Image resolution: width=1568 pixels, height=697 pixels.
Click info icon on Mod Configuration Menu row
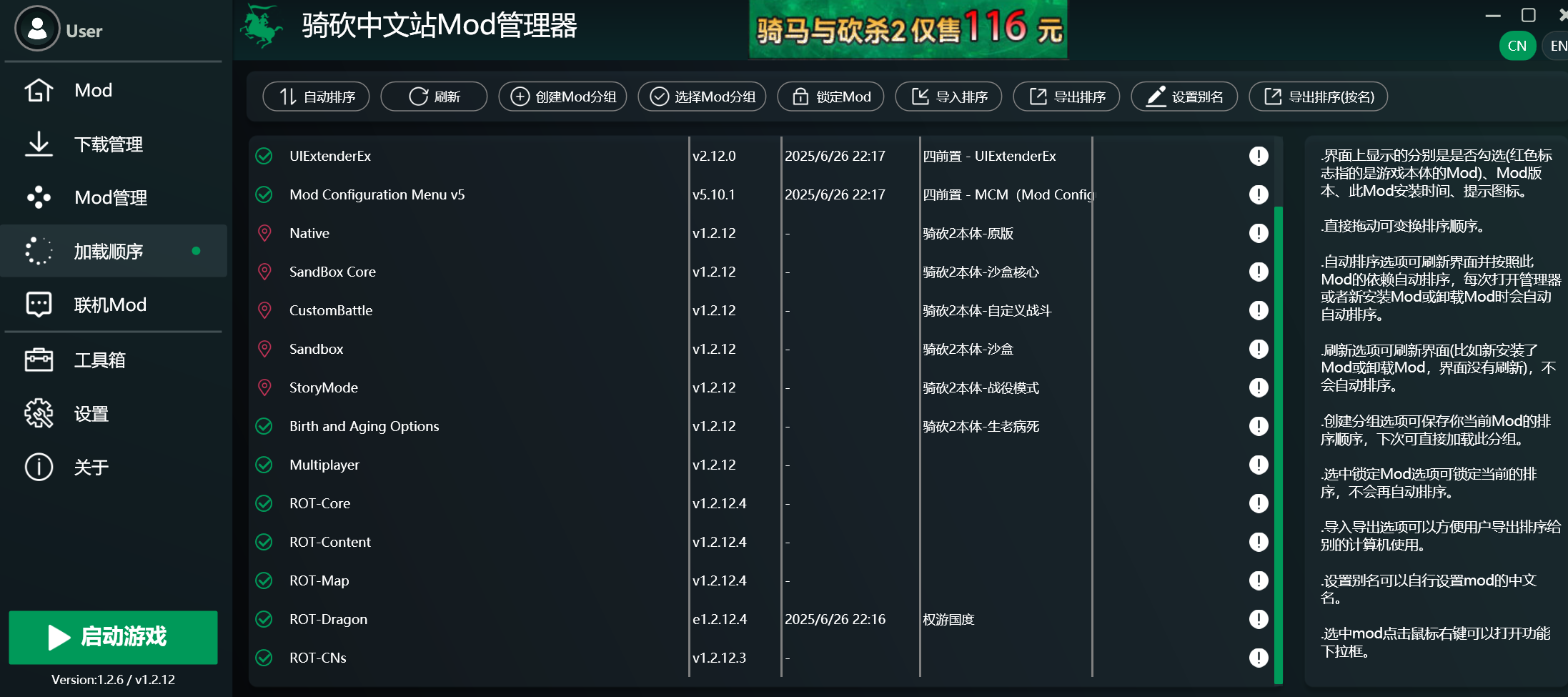[1259, 194]
